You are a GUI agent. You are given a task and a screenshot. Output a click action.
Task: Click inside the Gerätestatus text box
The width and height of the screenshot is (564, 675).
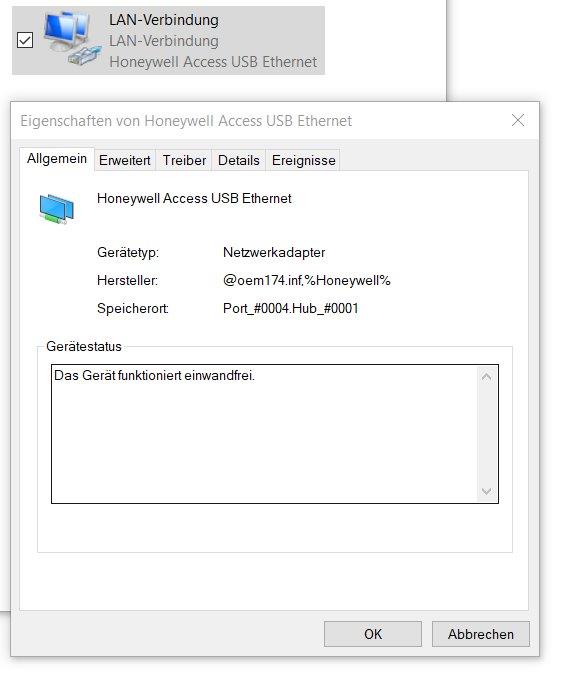275,434
